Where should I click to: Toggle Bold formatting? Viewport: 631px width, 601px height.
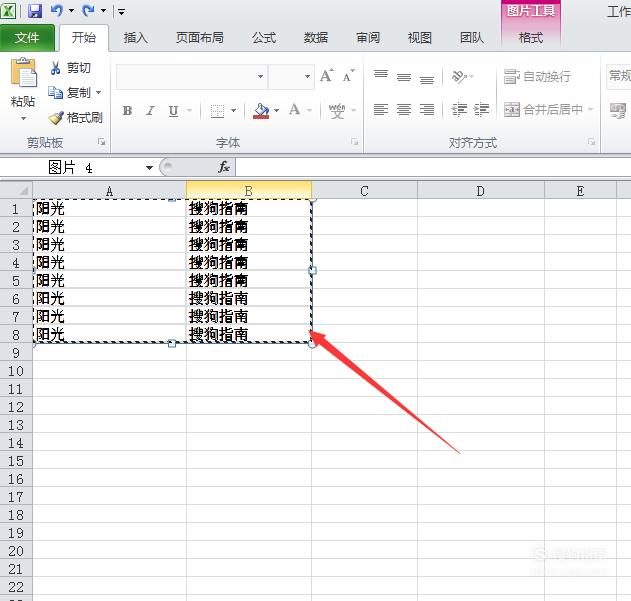click(x=128, y=110)
